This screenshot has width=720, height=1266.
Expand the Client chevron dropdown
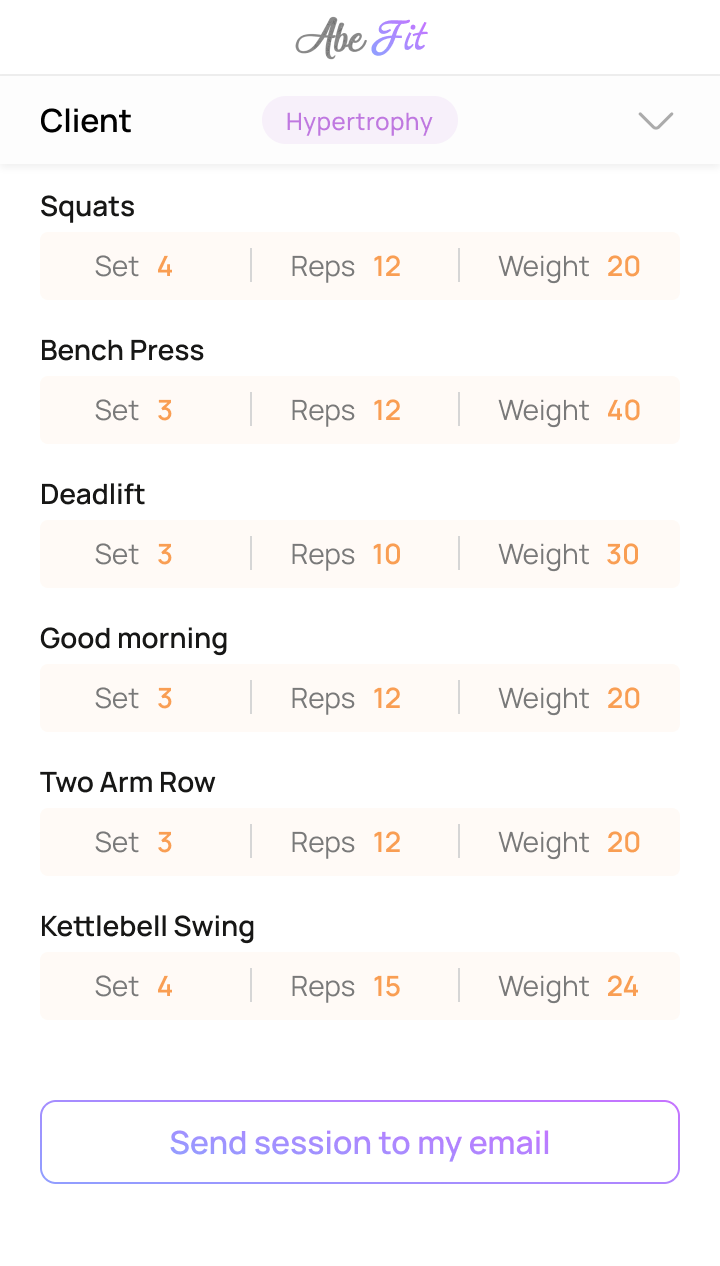point(656,121)
